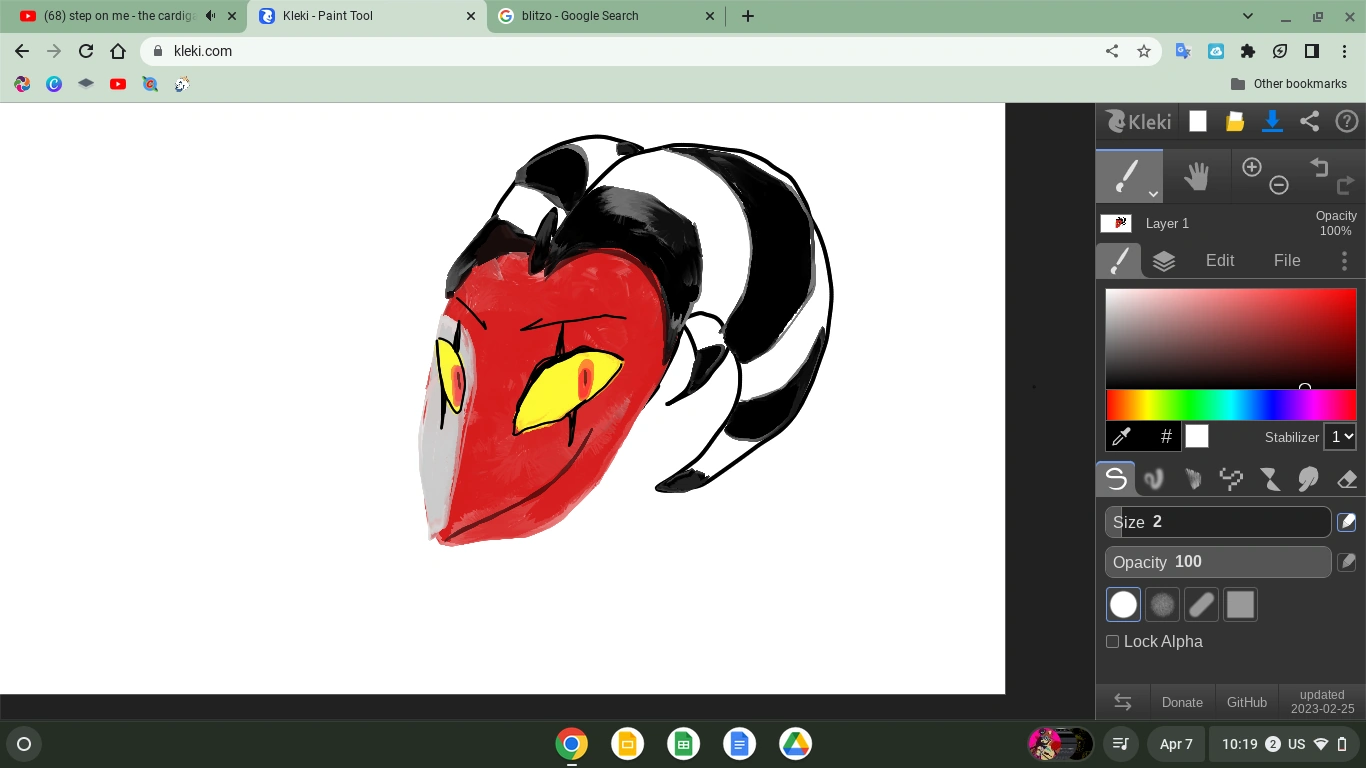Image resolution: width=1366 pixels, height=768 pixels.
Task: Create a new image
Action: tap(1197, 121)
